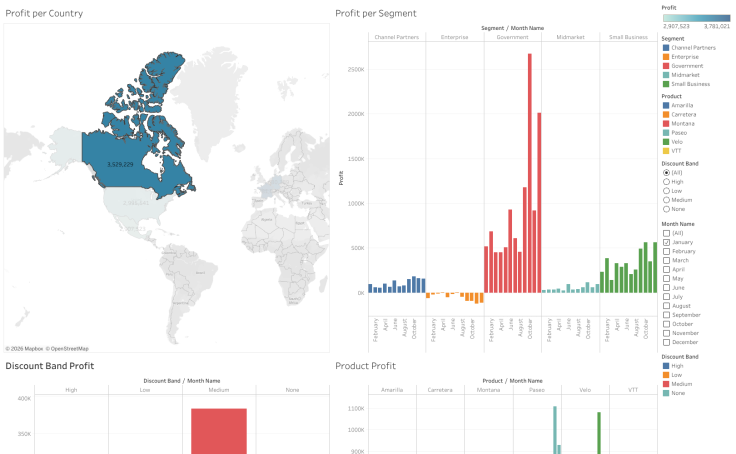Select the Paseo swatch in the Product legend
This screenshot has width=736, height=454.
pyautogui.click(x=666, y=132)
